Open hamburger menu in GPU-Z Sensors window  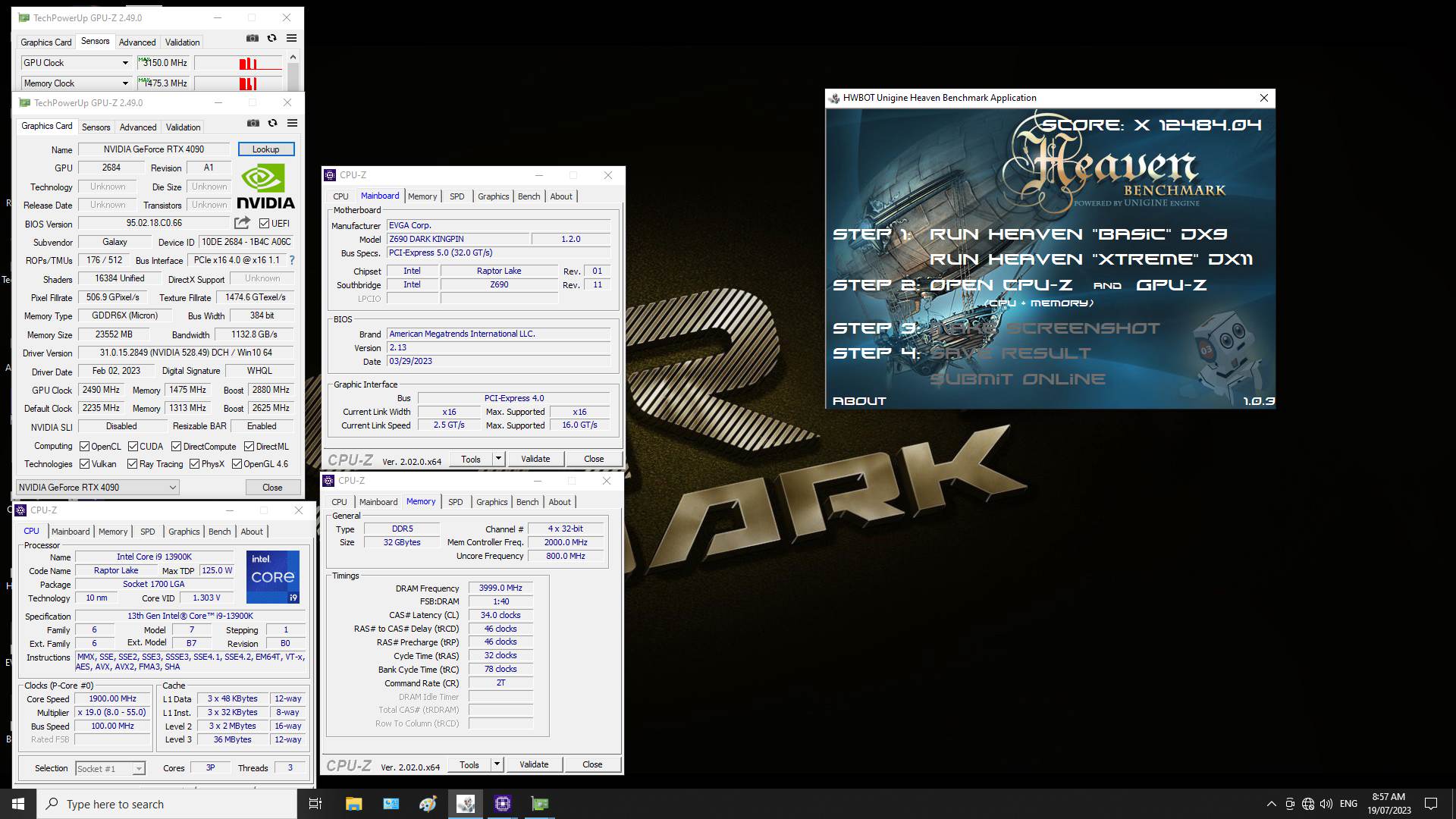tap(291, 38)
